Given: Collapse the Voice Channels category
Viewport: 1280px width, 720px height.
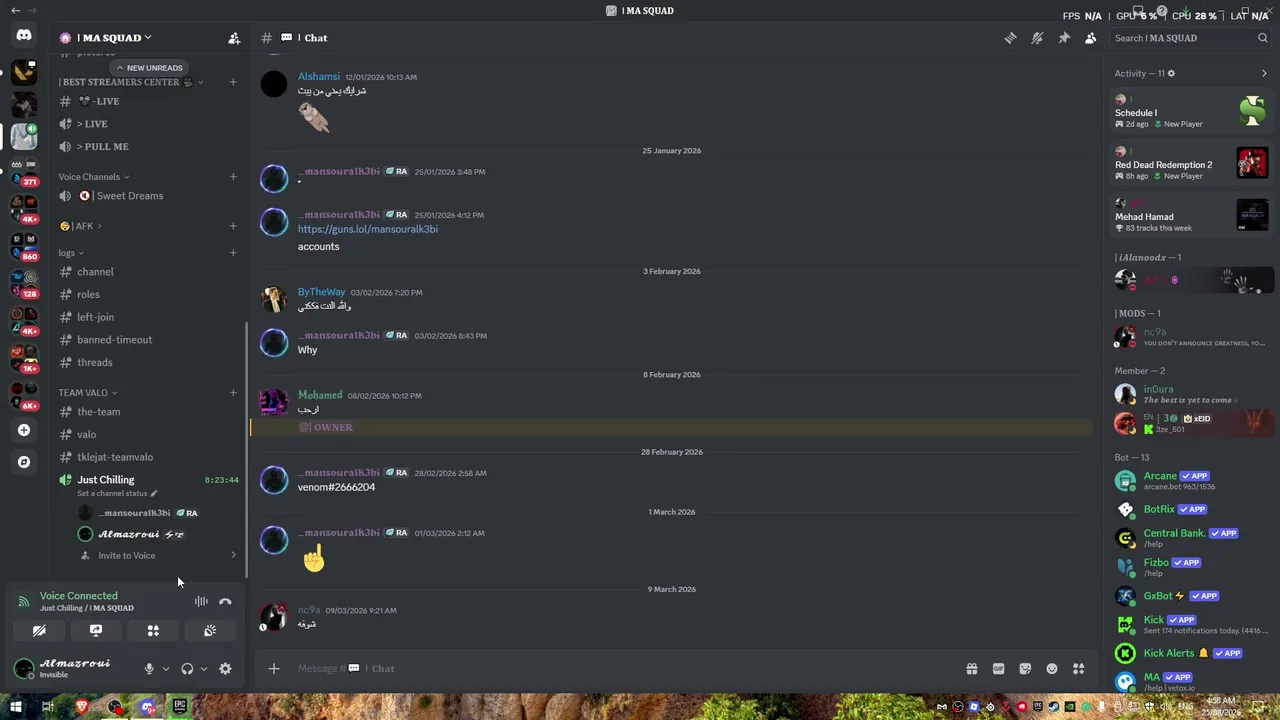Looking at the screenshot, I should [x=94, y=177].
